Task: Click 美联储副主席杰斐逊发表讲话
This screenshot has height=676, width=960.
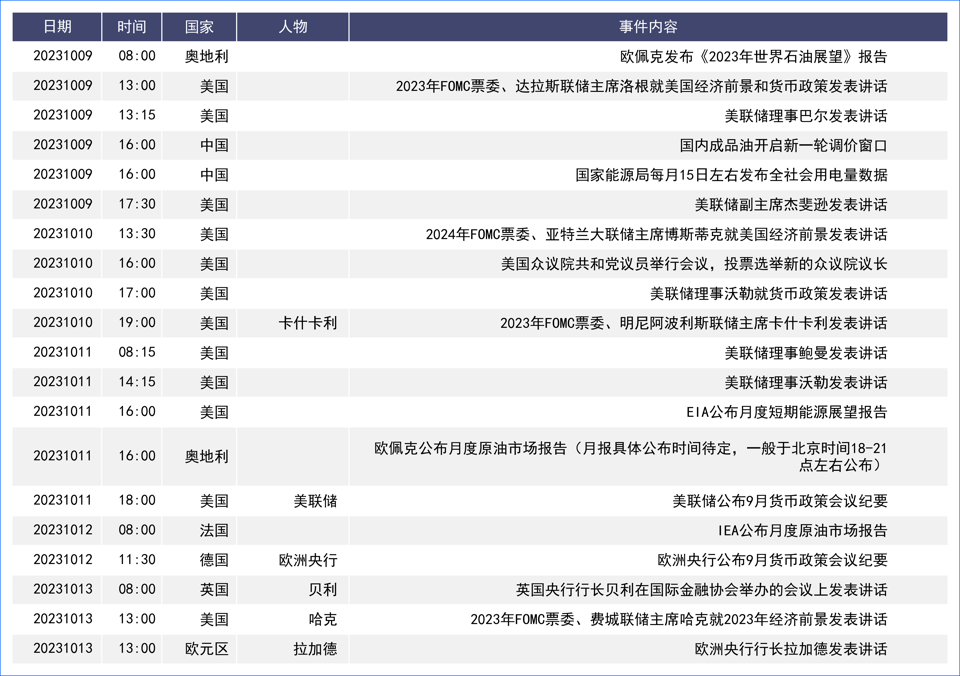Action: [790, 205]
